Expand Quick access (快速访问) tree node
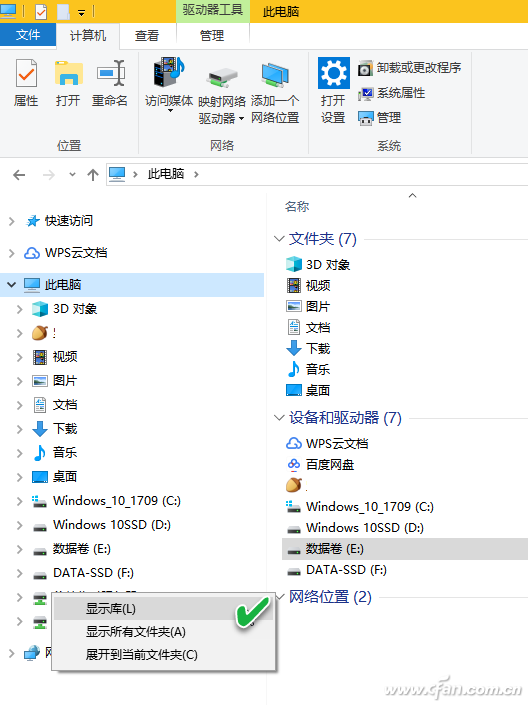 pyautogui.click(x=12, y=221)
